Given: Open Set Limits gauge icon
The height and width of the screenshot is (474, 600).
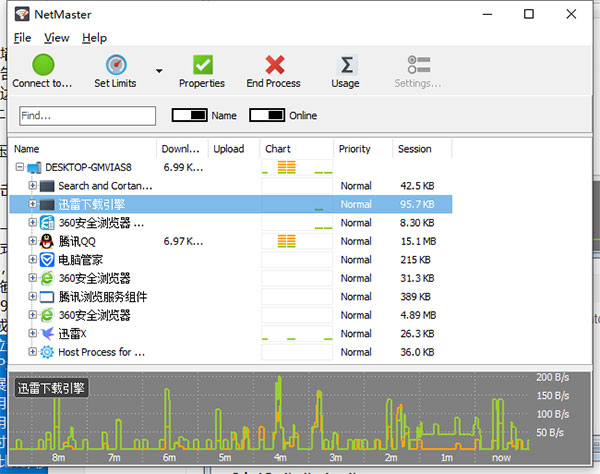Looking at the screenshot, I should point(116,65).
